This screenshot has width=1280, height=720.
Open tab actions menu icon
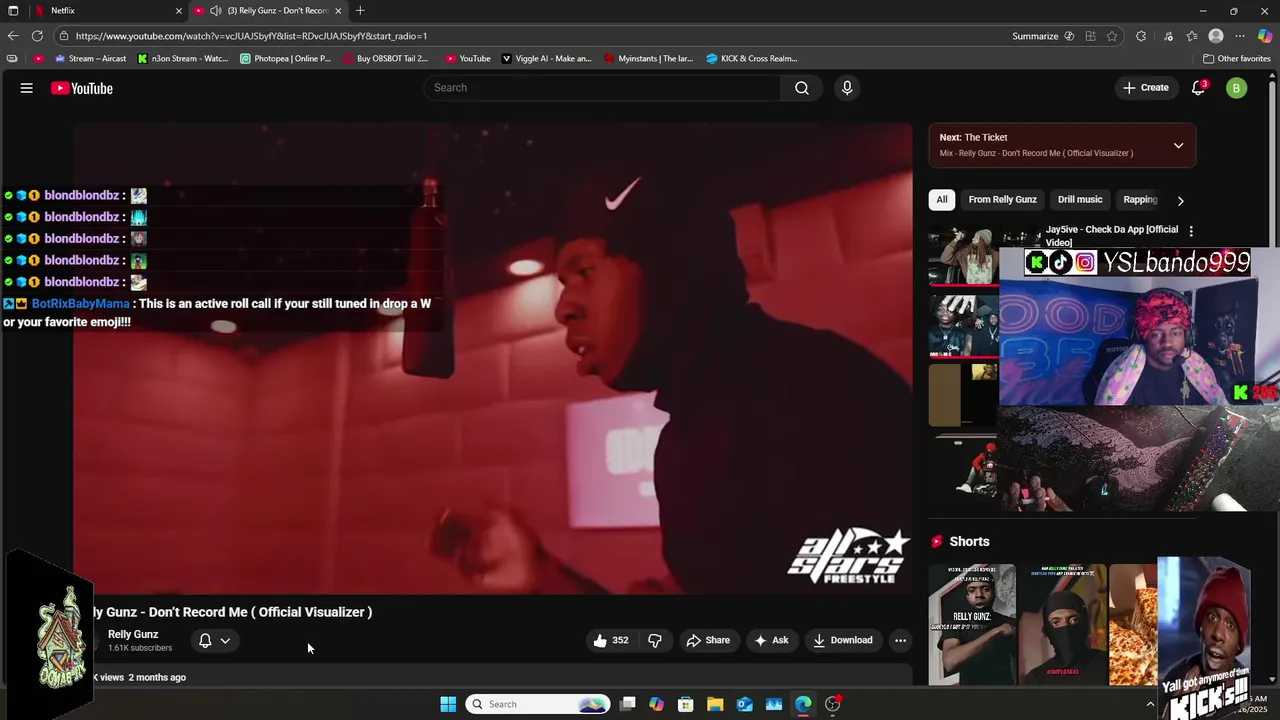click(13, 10)
